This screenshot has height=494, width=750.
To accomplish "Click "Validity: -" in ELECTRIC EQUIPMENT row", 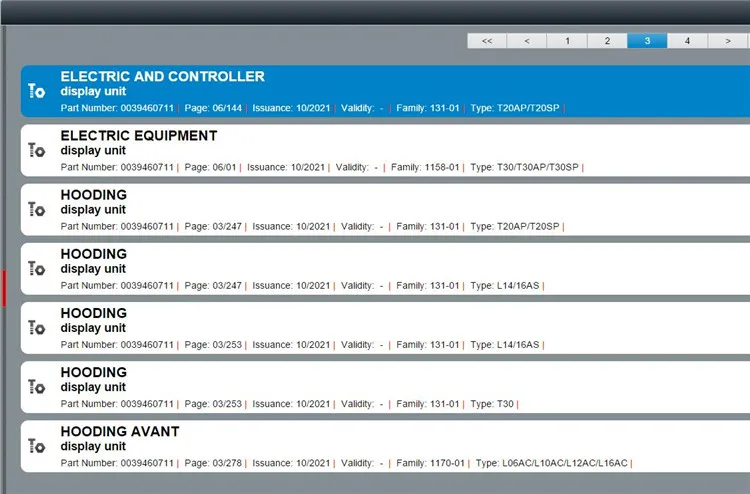I will (357, 167).
